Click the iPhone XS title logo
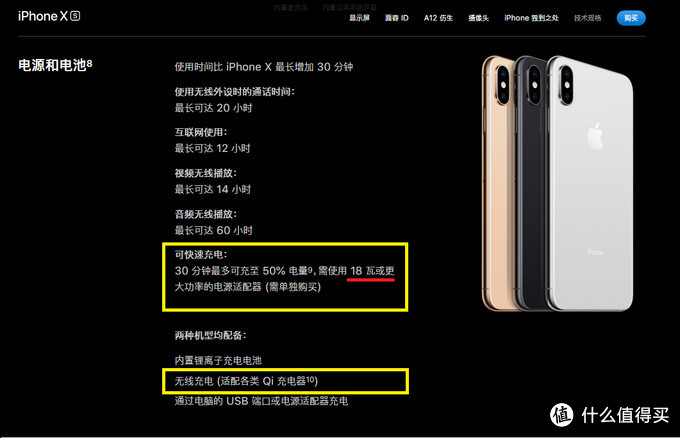The height and width of the screenshot is (438, 680). coord(49,16)
